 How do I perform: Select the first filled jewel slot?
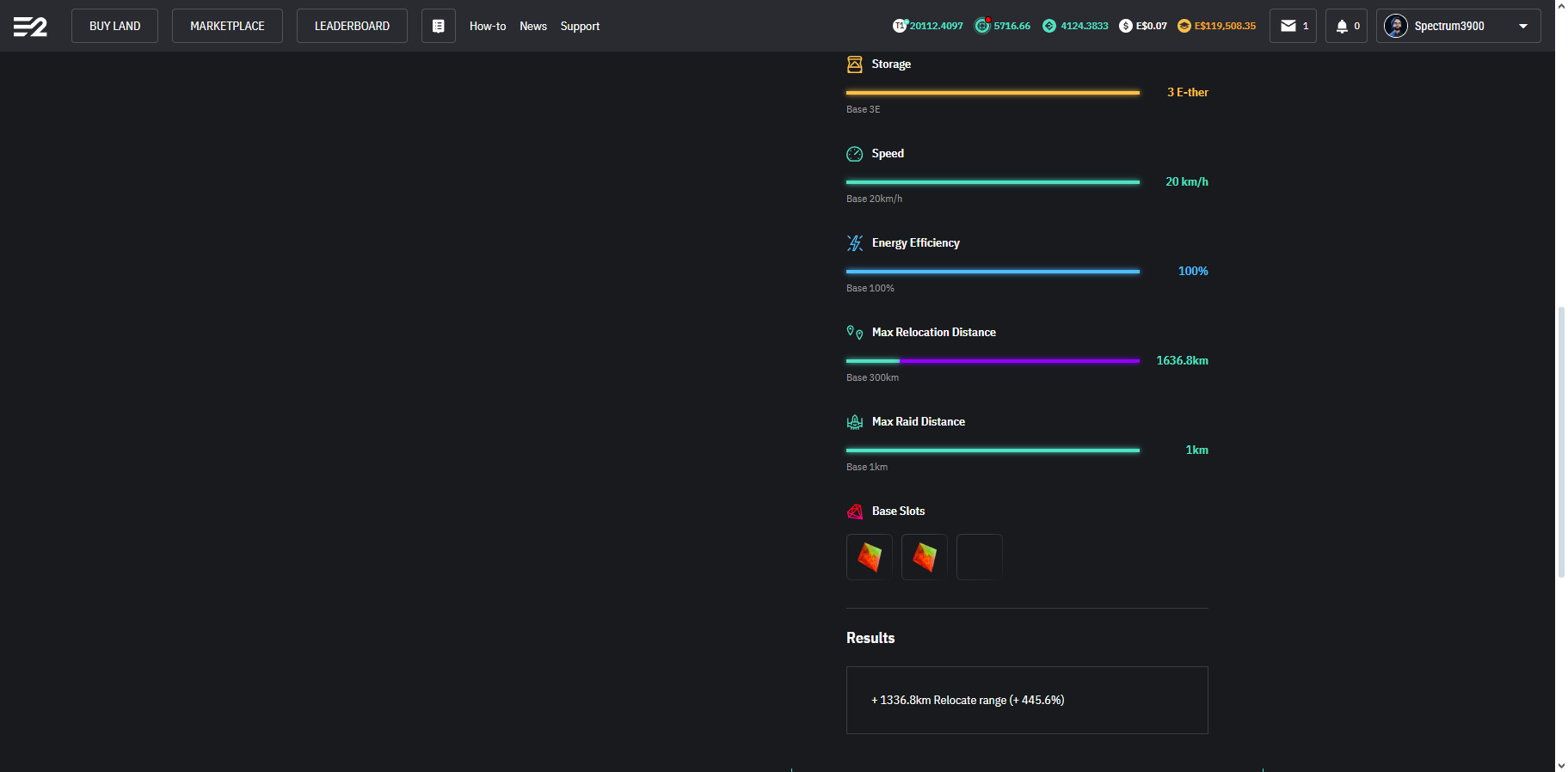point(869,557)
